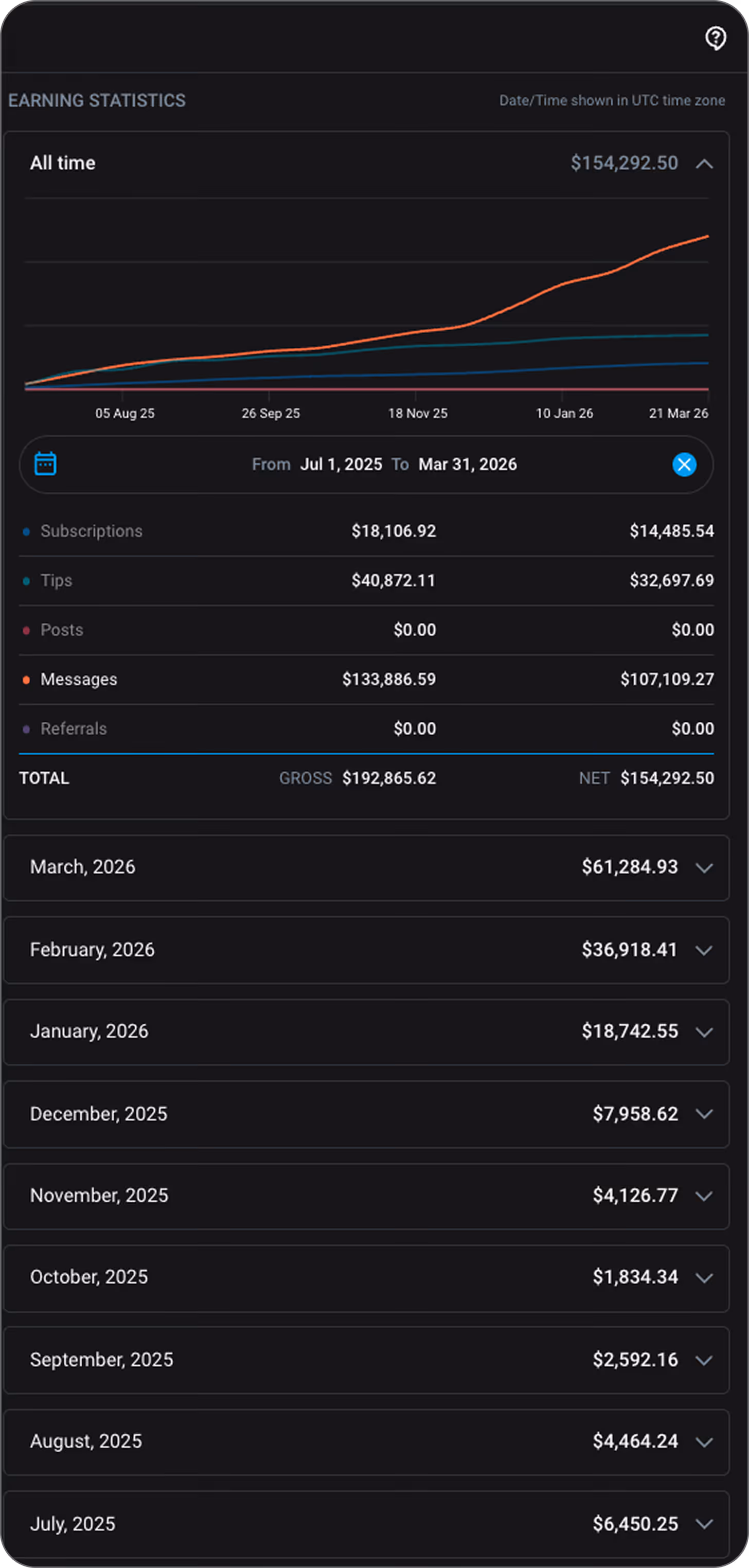This screenshot has width=749, height=1568.
Task: Click the December, 2025 amount $7,958.62
Action: tap(635, 1114)
